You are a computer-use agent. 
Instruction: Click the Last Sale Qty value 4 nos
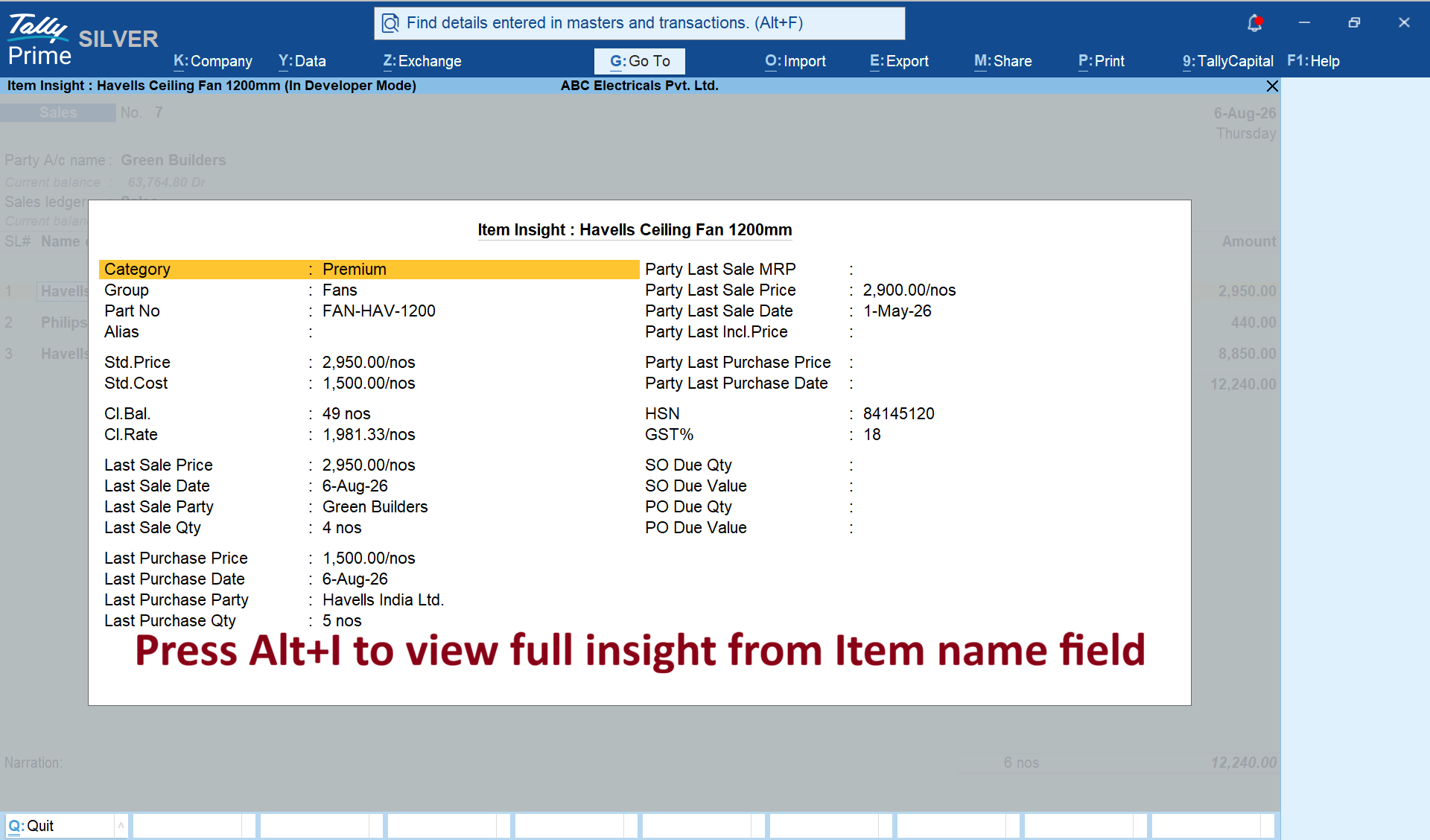point(342,528)
